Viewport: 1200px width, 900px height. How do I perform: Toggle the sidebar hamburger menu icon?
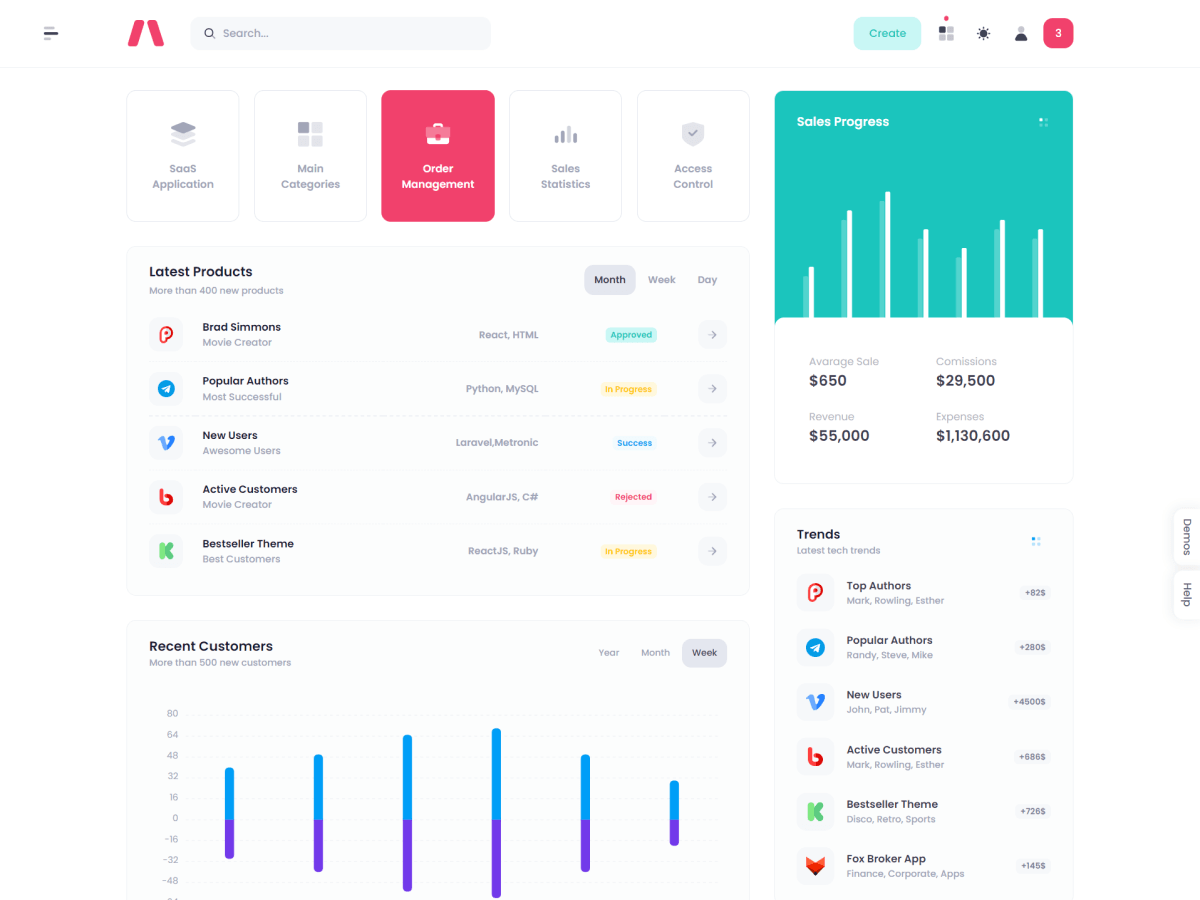(x=51, y=33)
